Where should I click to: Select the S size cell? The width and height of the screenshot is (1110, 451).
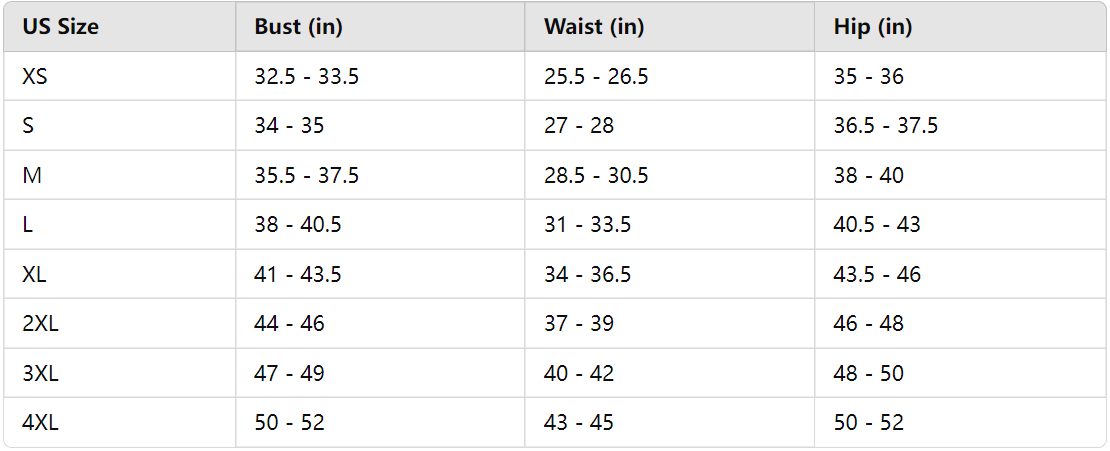click(28, 126)
